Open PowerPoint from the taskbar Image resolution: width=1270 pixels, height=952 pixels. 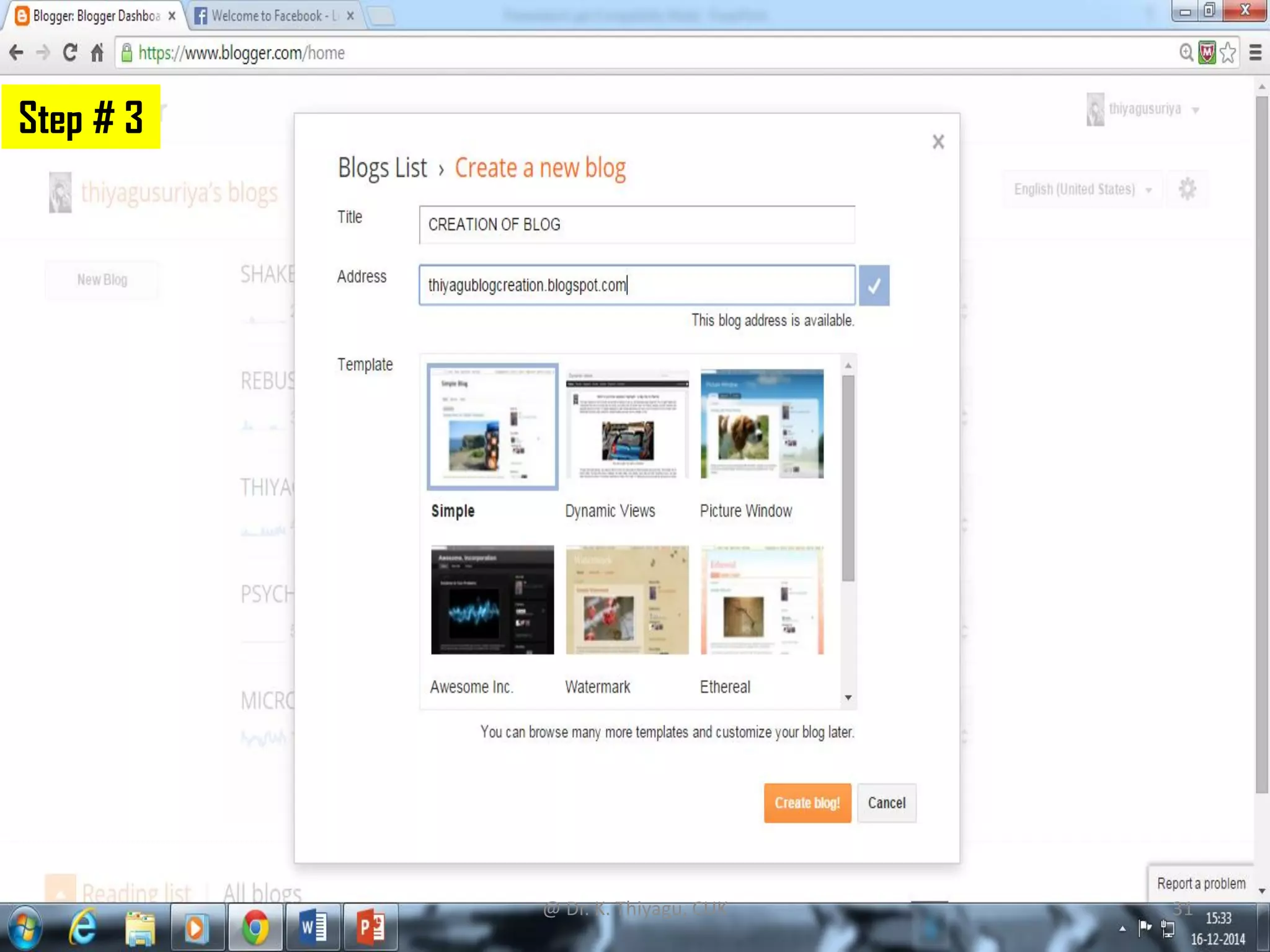click(370, 928)
